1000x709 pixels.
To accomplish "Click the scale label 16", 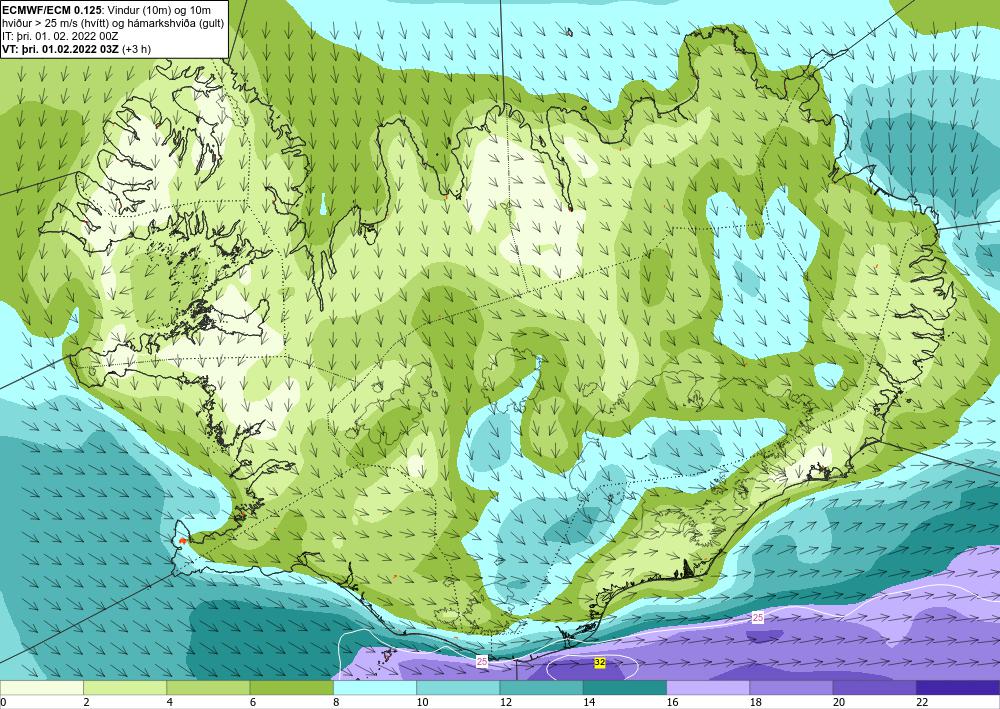I will [672, 702].
